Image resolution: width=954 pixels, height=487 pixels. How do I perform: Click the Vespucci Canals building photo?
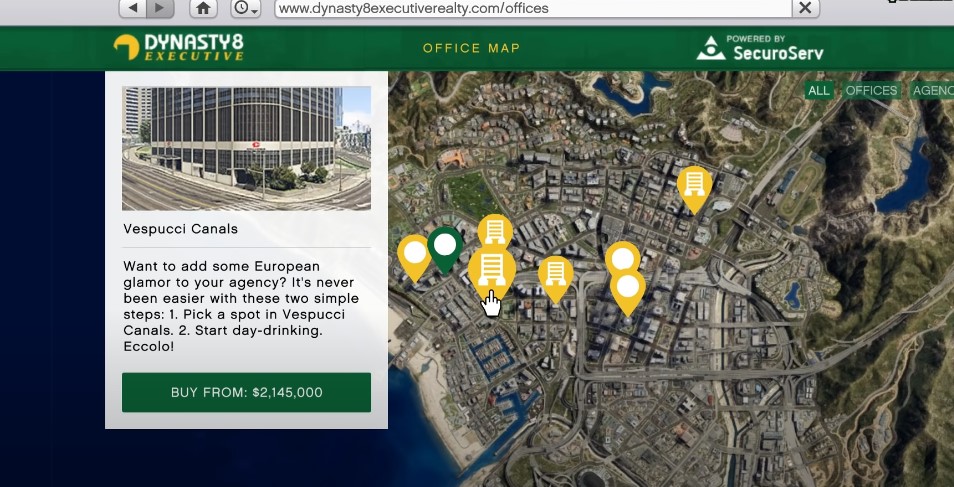pos(246,149)
